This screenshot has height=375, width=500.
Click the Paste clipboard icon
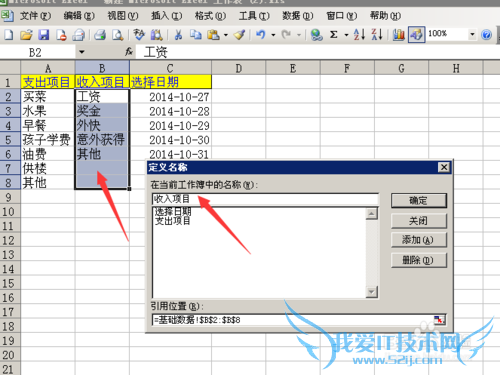tap(213, 35)
